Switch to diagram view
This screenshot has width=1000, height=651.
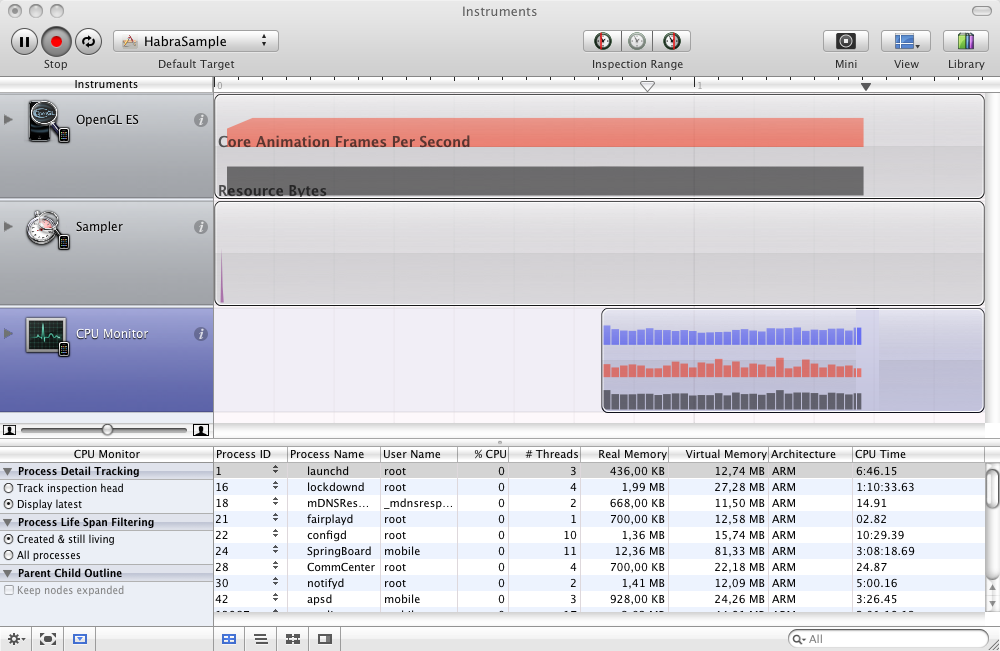pos(293,639)
